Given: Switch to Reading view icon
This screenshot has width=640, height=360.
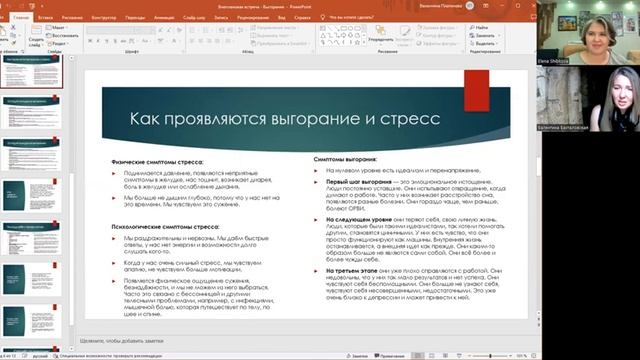Looking at the screenshot, I should tap(445, 356).
